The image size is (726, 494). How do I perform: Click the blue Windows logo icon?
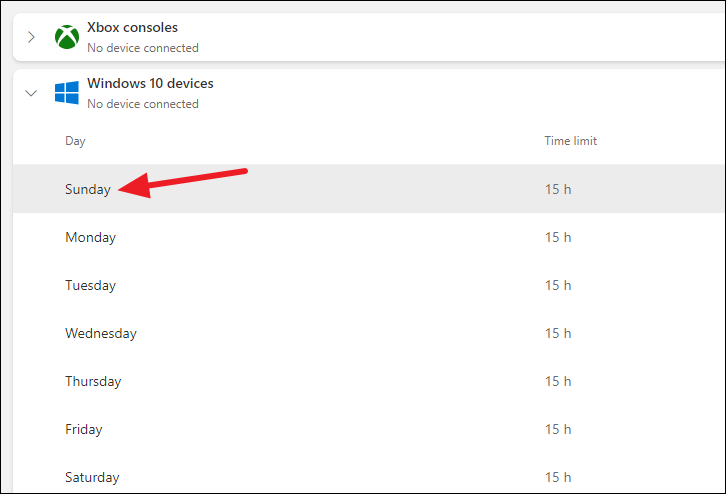tap(67, 93)
